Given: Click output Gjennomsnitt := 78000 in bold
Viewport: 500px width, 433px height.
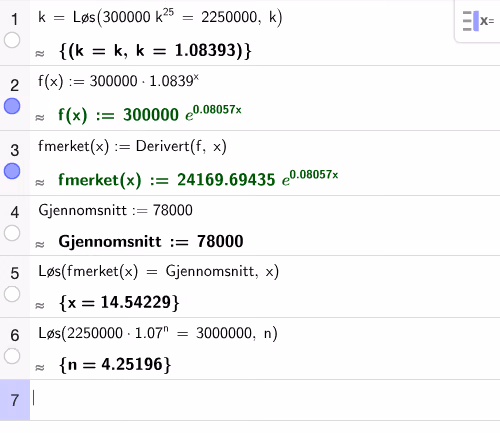Looking at the screenshot, I should [x=151, y=241].
